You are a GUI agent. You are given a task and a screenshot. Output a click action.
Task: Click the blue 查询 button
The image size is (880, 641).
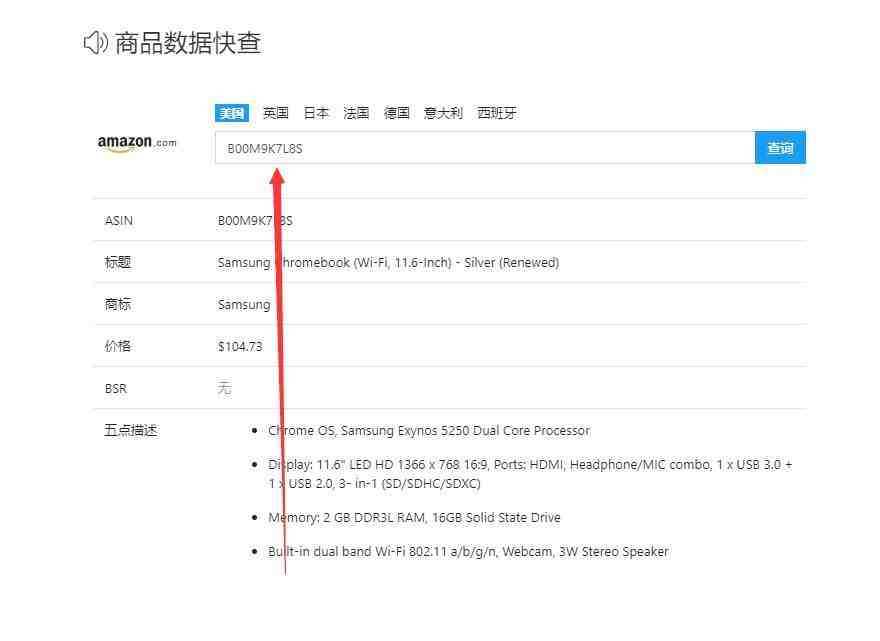pos(780,148)
